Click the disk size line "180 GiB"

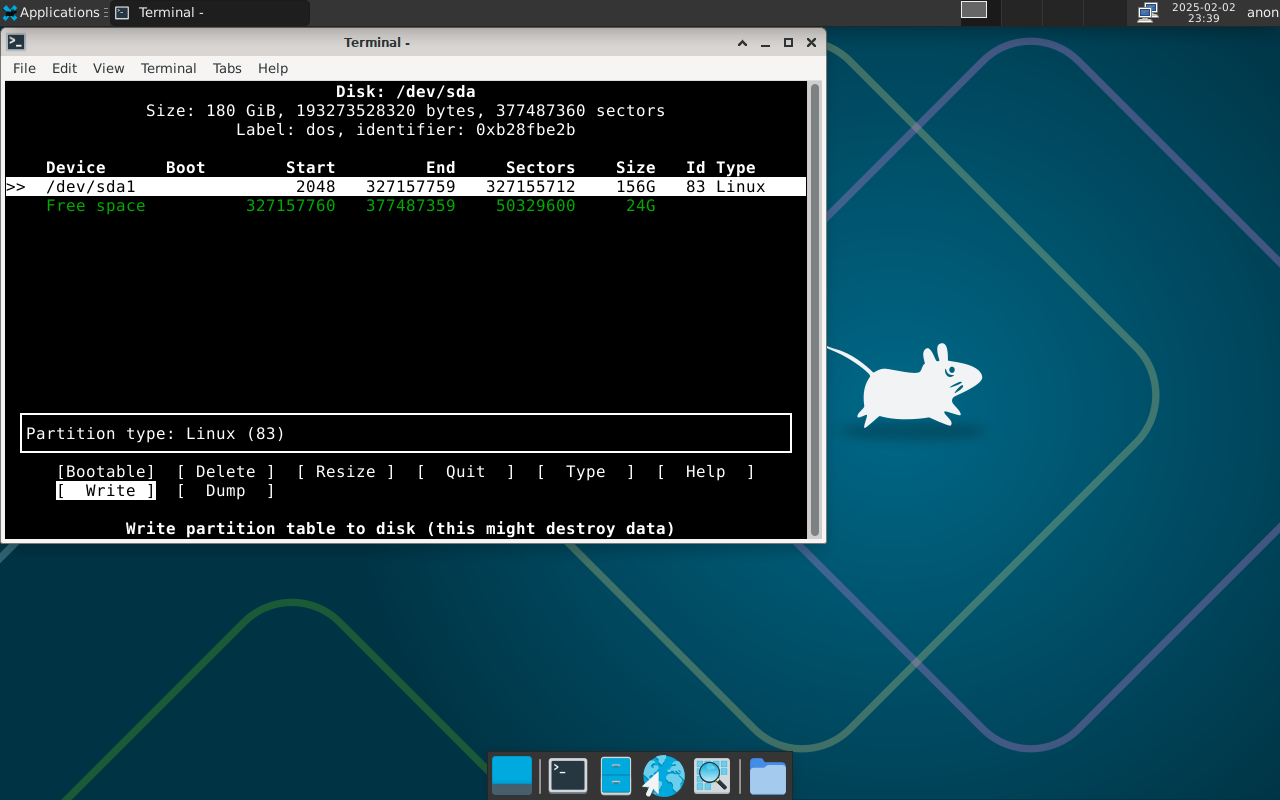pyautogui.click(x=406, y=111)
